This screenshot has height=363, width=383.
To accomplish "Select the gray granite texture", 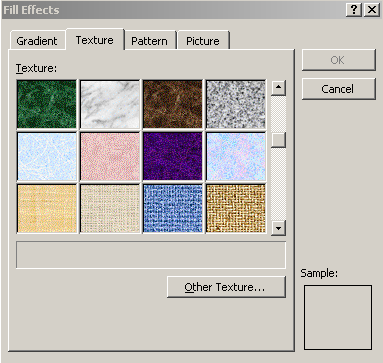I will point(236,104).
